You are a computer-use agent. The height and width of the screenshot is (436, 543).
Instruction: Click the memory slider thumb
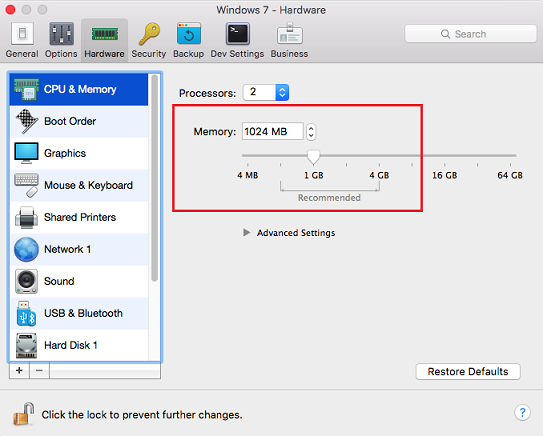[x=314, y=157]
